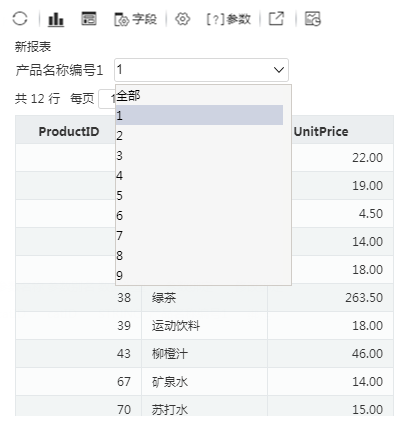The image size is (420, 433).
Task: Click the scheduled report icon
Action: (313, 18)
